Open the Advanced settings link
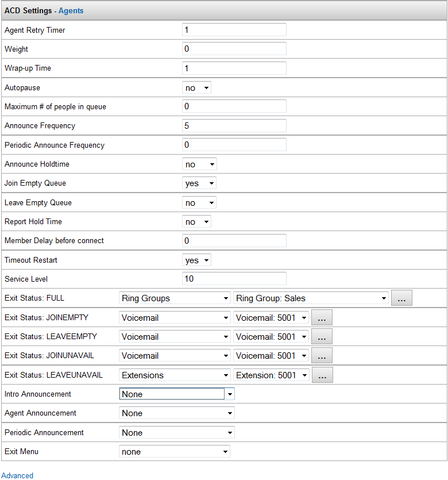The image size is (448, 480). click(x=17, y=475)
